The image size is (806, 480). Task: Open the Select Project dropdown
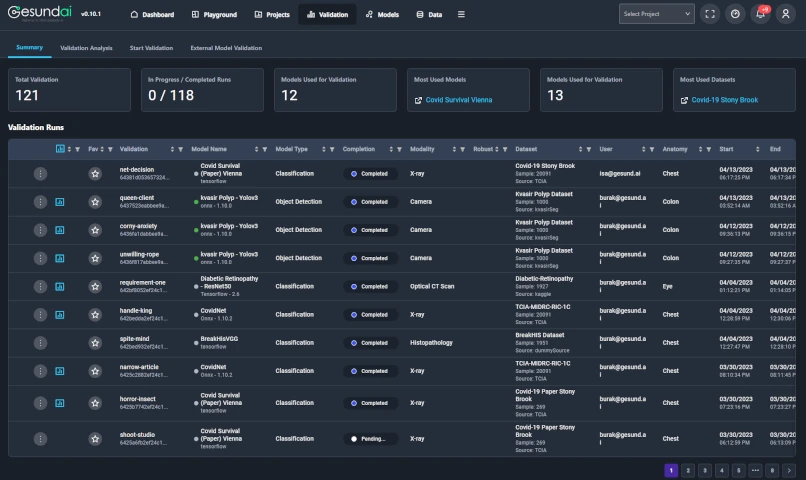(x=656, y=14)
